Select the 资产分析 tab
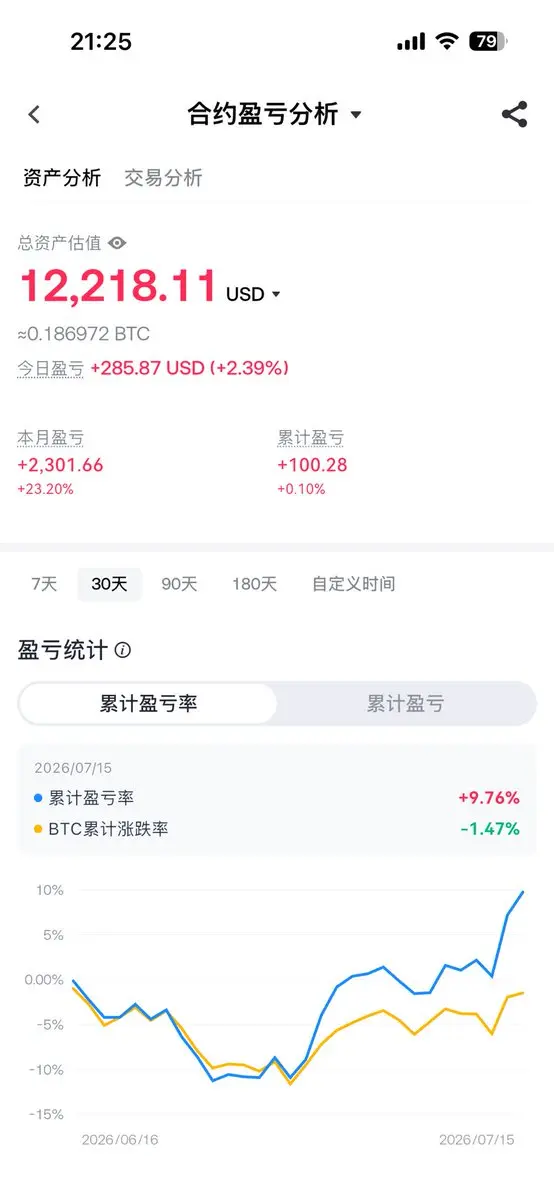The height and width of the screenshot is (1200, 554). (x=62, y=178)
